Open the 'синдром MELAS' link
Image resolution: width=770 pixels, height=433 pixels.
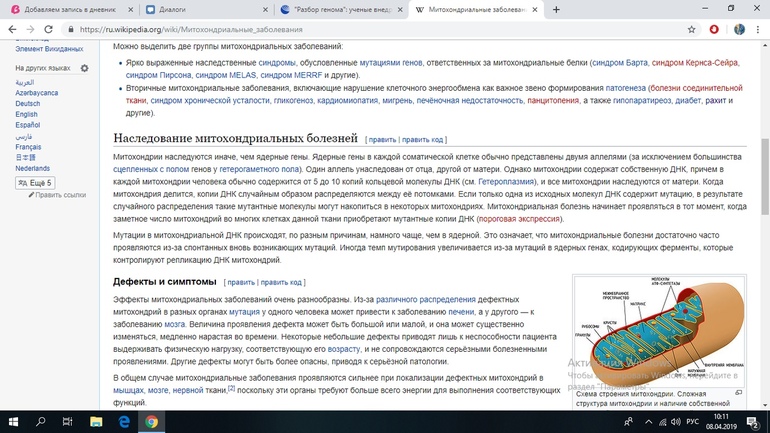pyautogui.click(x=226, y=75)
